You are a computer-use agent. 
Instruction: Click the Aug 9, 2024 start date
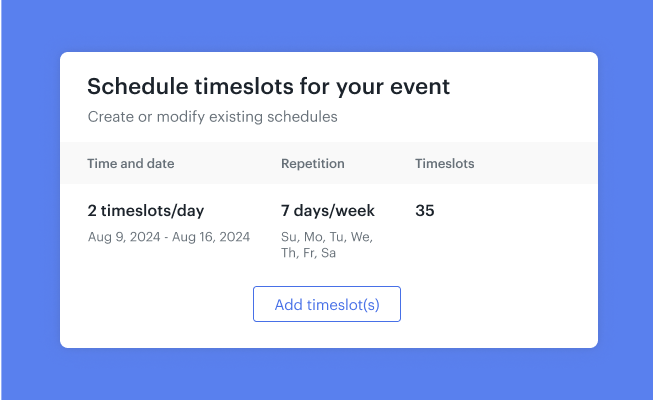124,237
